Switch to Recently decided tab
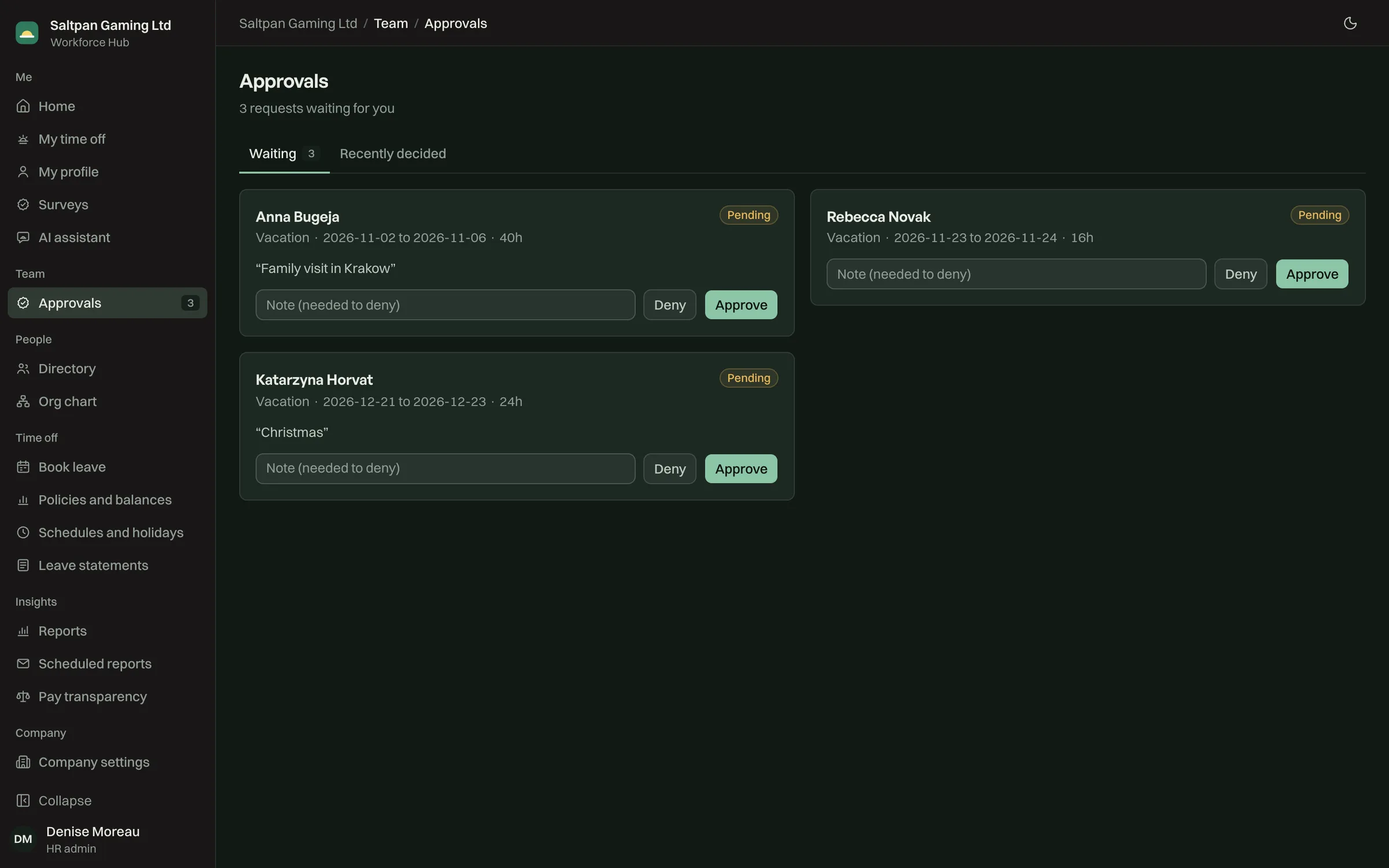The width and height of the screenshot is (1389, 868). [392, 153]
